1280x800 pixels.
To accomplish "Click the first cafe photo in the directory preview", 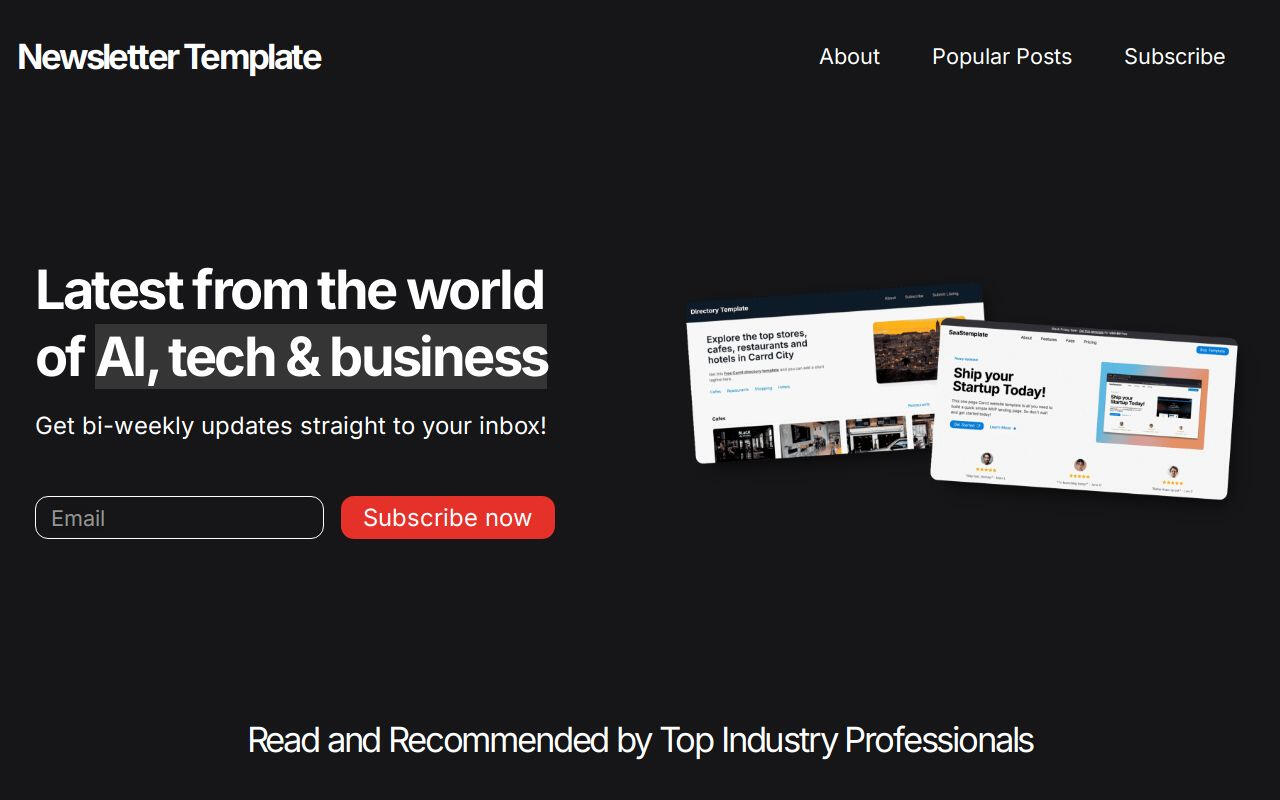I will tap(743, 445).
